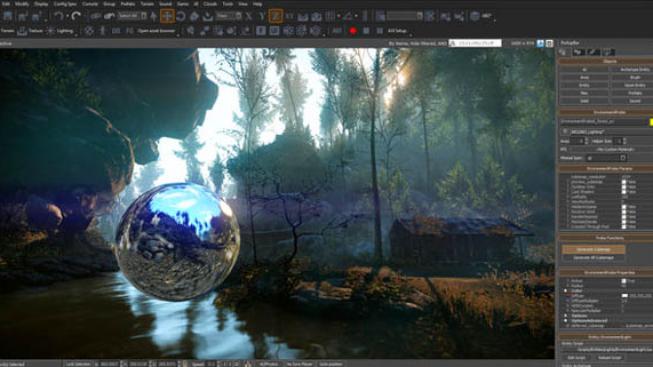Lock movement to the Y axis
Screen dimensions: 653x367
[x=262, y=16]
